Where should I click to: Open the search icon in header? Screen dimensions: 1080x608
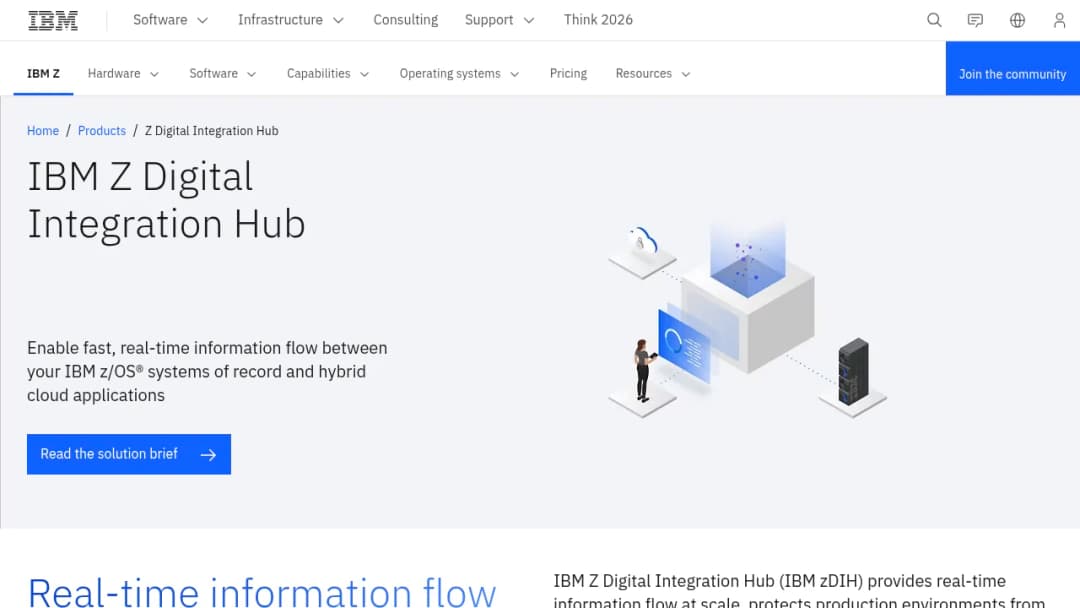(934, 20)
